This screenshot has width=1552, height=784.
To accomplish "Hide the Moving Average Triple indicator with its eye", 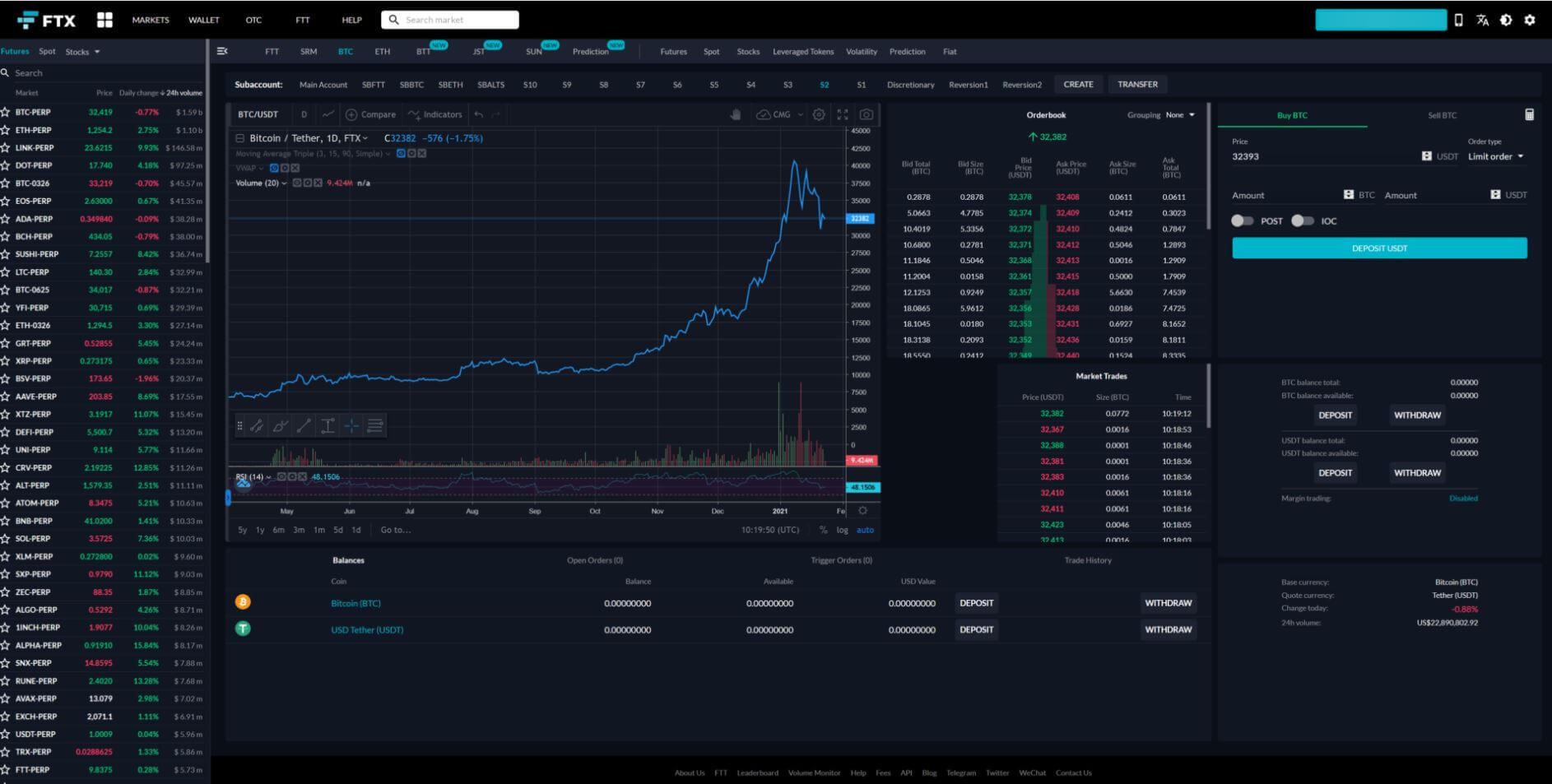I will pyautogui.click(x=401, y=154).
